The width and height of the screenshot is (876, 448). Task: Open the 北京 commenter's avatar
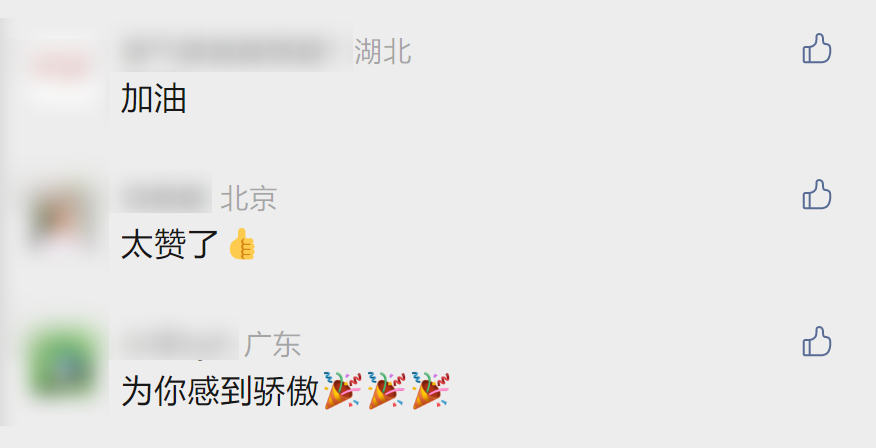tap(63, 216)
